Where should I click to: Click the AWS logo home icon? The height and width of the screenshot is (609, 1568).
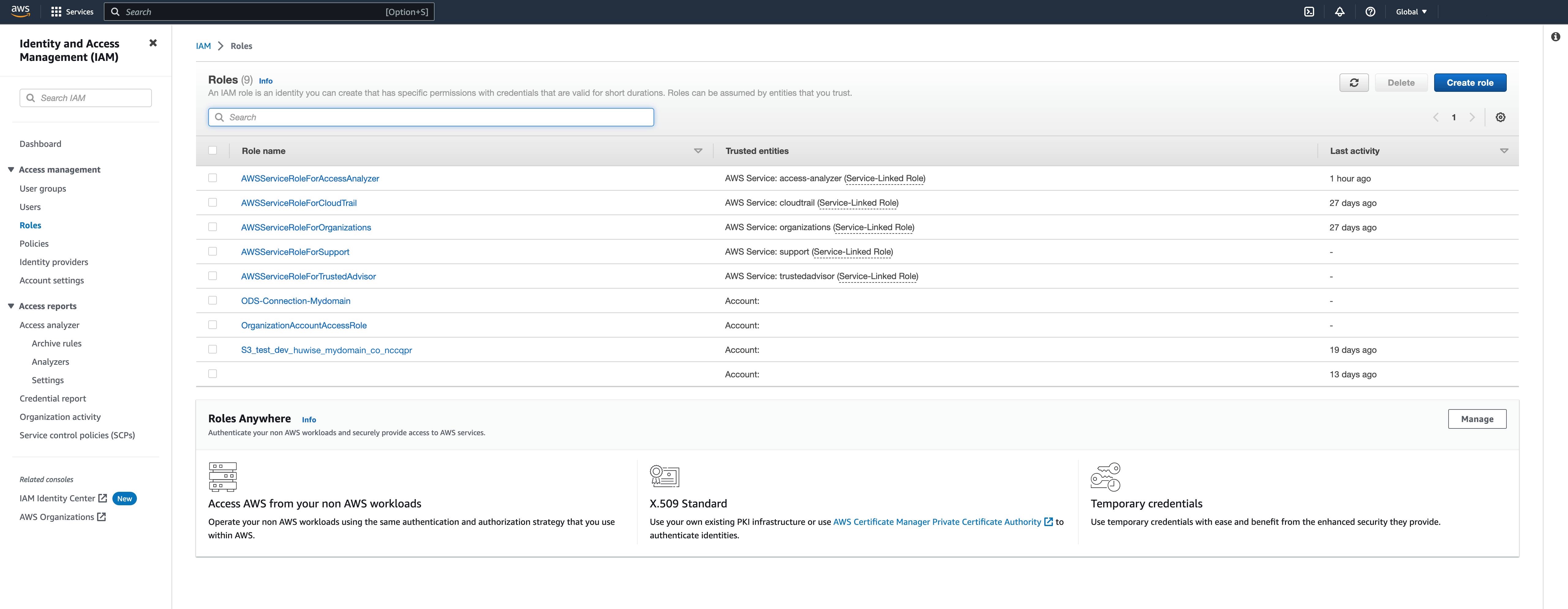coord(20,11)
